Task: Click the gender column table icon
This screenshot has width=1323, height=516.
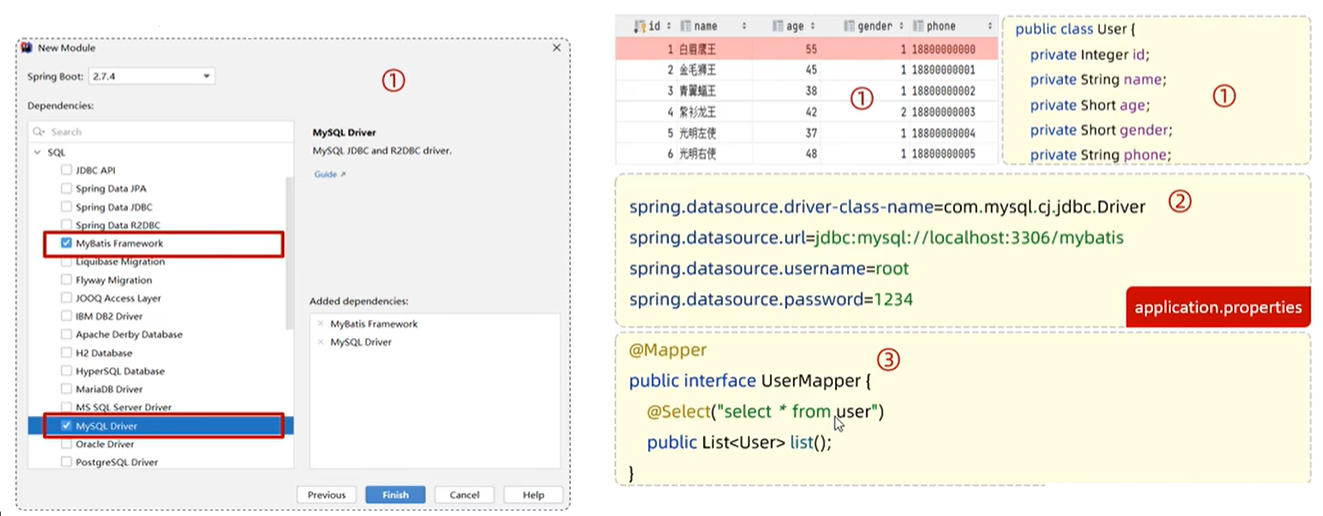Action: tap(850, 26)
